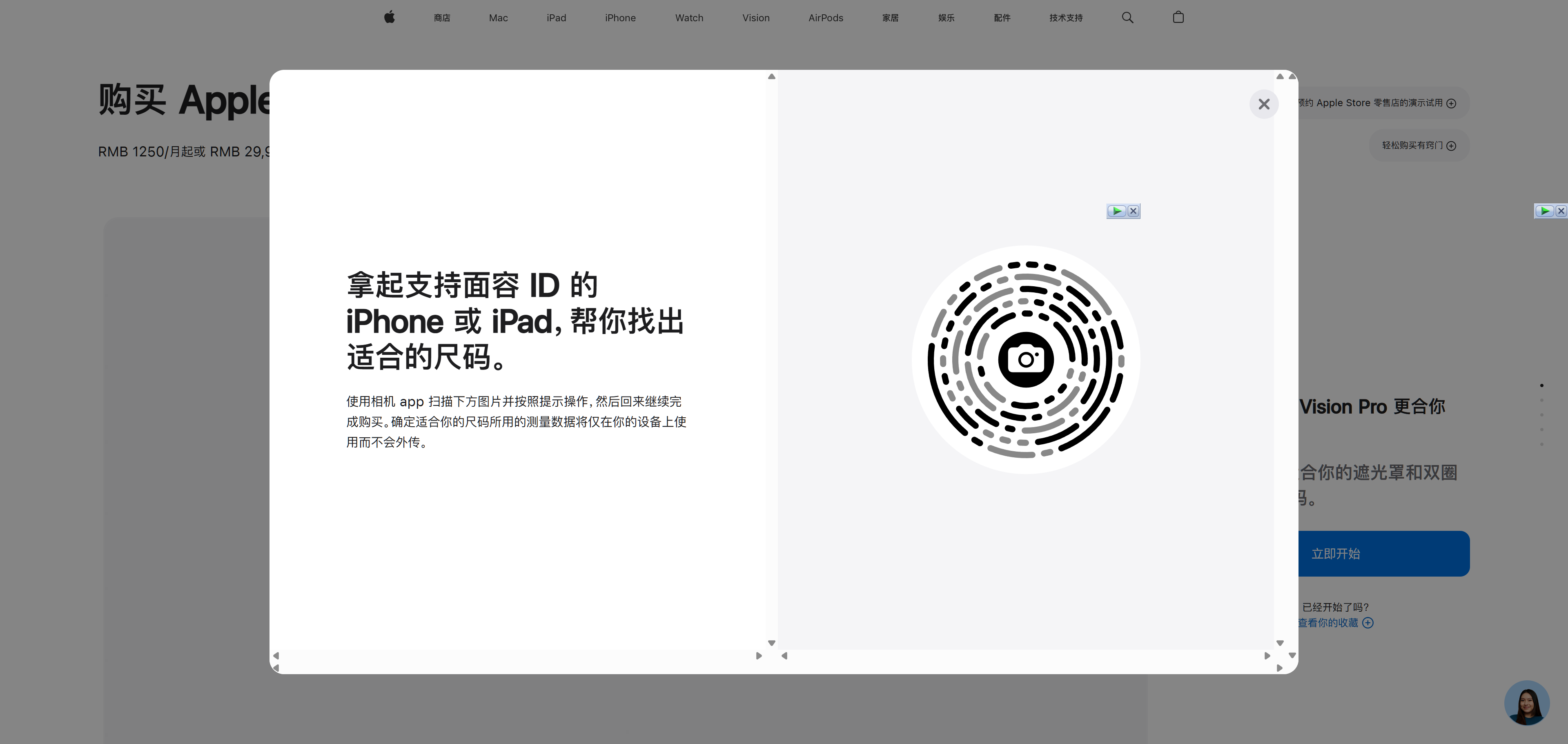Click the plus icon beside 查看你的收藏
Screen dimensions: 1568x744
pos(1368,623)
